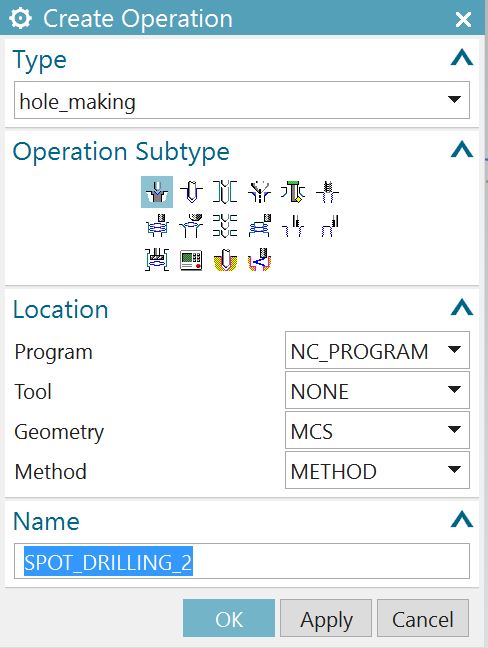Image resolution: width=488 pixels, height=648 pixels.
Task: Collapse the Type section
Action: point(462,58)
